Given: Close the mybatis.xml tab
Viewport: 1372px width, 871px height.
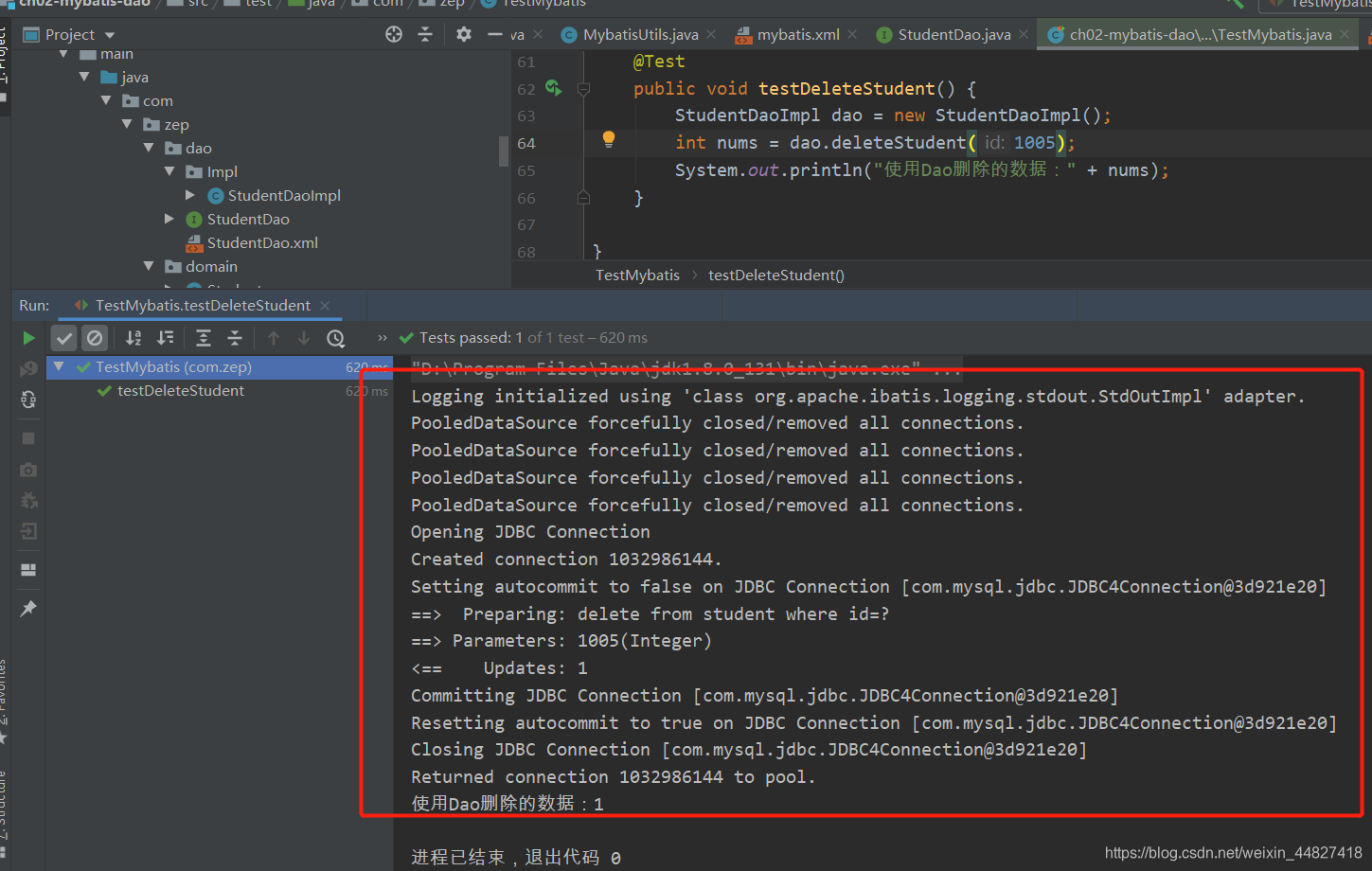Looking at the screenshot, I should click(x=852, y=34).
